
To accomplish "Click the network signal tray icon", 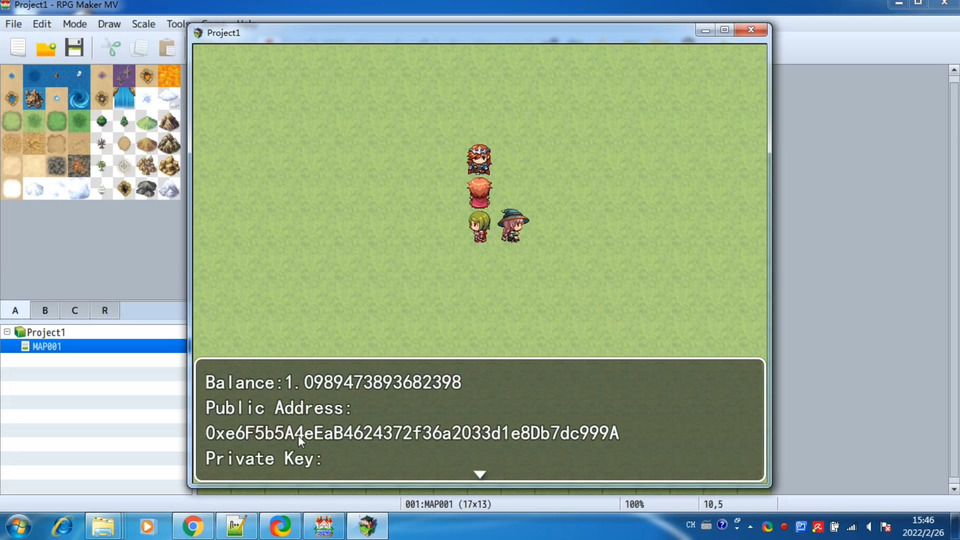I will coord(852,527).
